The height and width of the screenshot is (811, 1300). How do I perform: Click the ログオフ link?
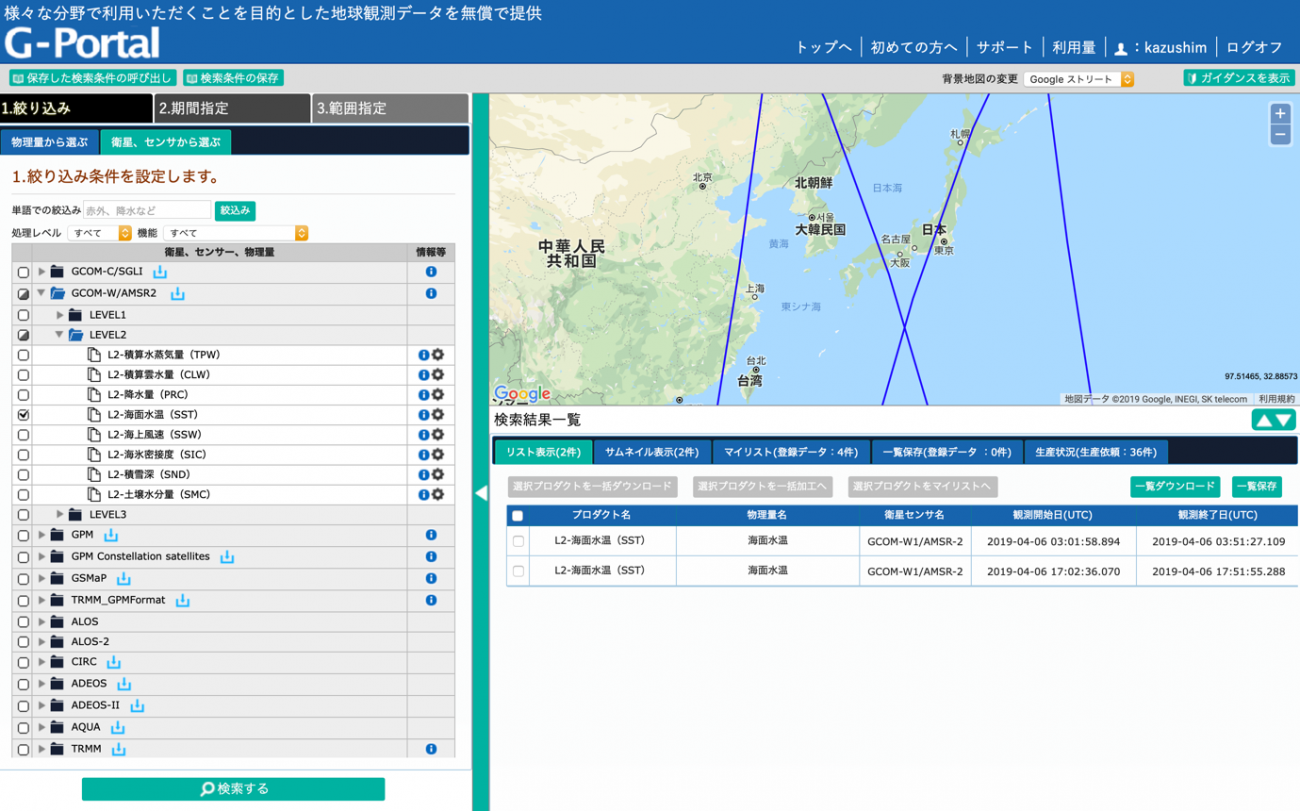[x=1254, y=47]
